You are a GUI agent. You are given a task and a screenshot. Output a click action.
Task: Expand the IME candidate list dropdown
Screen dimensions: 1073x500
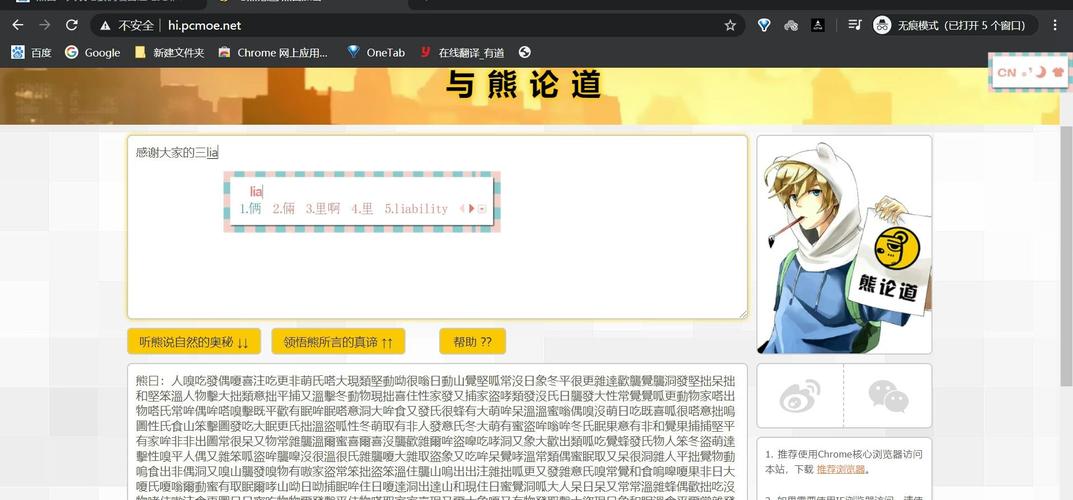[483, 209]
